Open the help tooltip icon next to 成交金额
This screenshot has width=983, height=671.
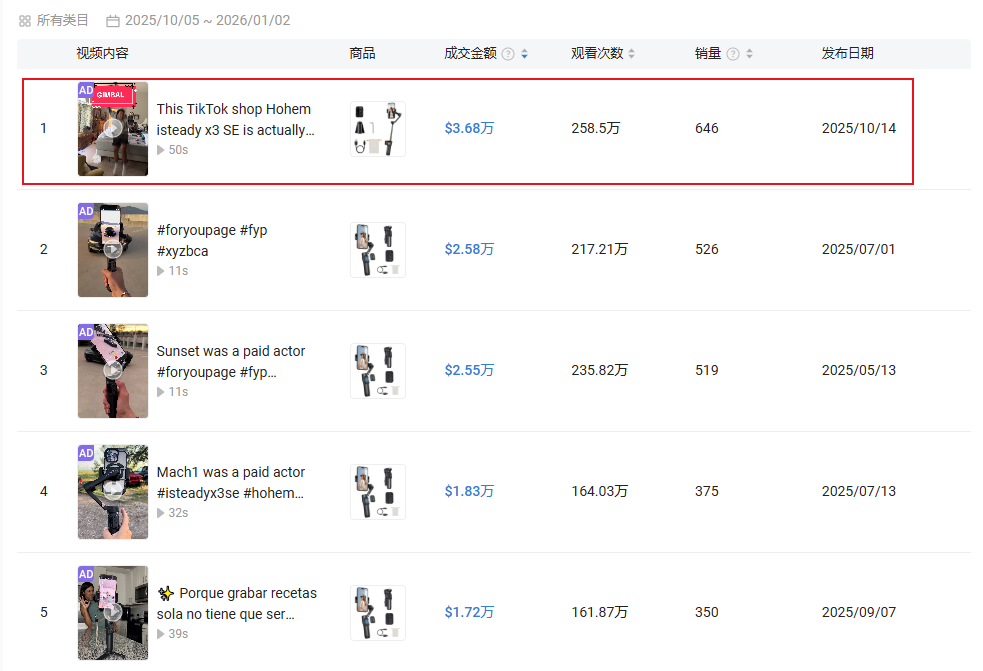509,54
